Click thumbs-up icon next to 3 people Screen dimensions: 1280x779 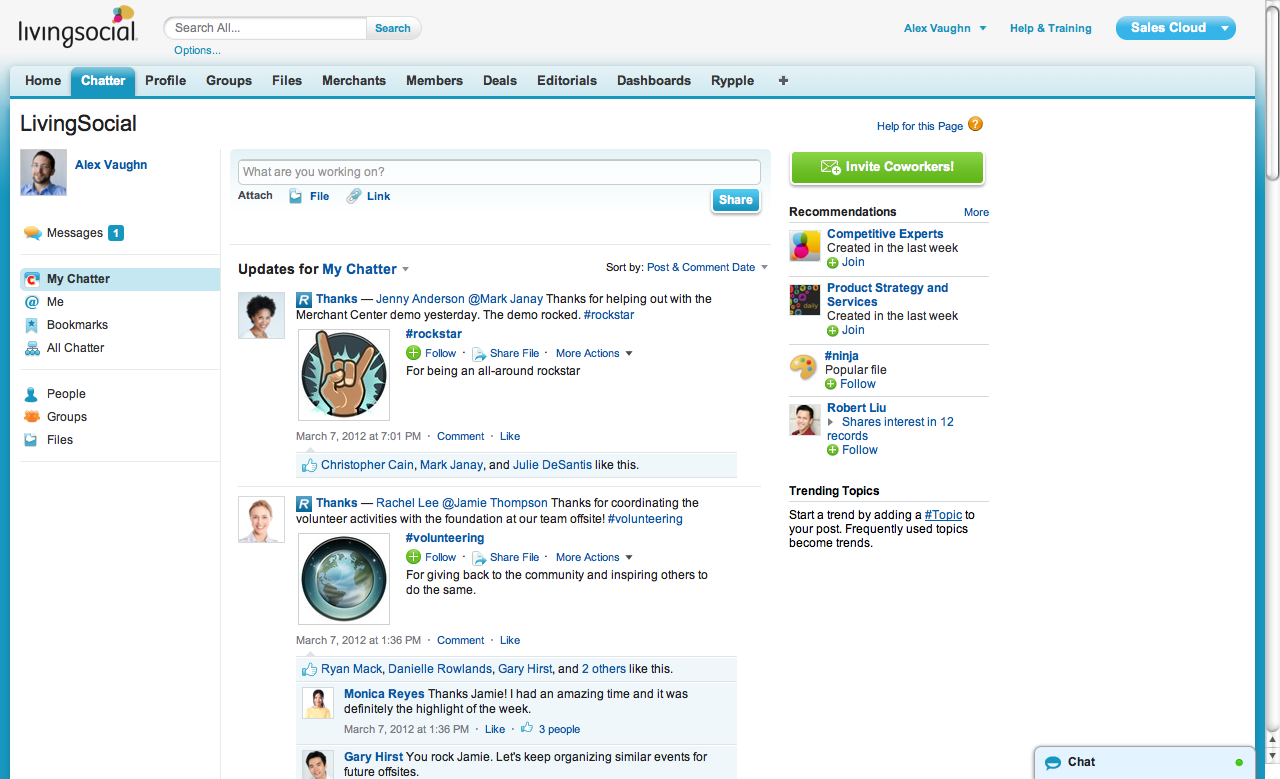(x=527, y=729)
